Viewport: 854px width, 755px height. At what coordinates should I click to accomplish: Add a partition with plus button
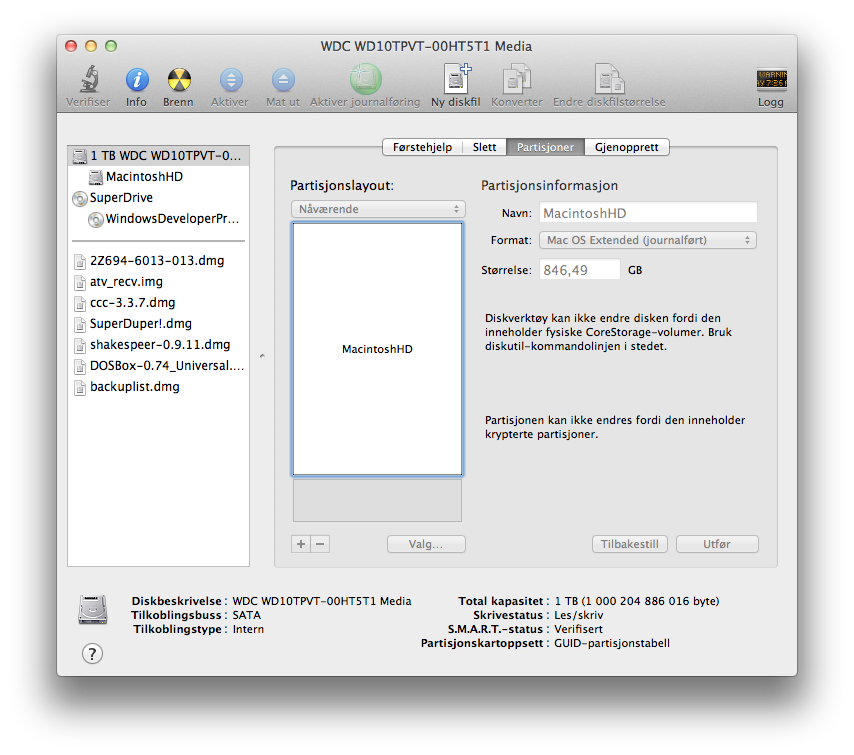[301, 544]
